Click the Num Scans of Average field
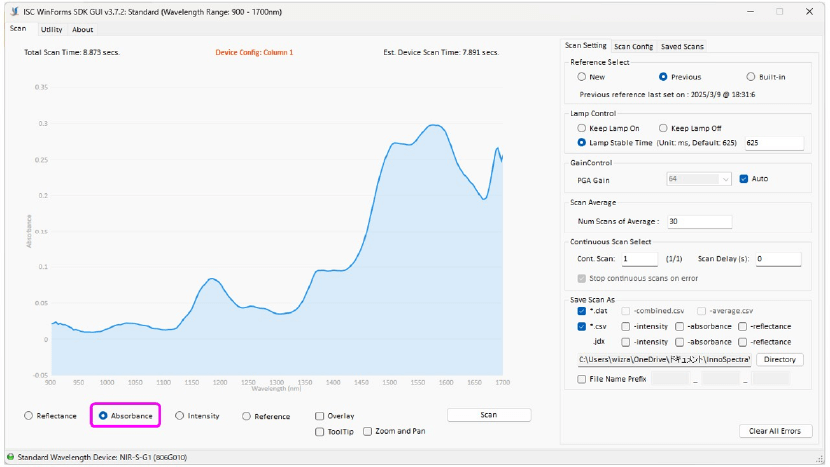Image resolution: width=830 pixels, height=467 pixels. (x=698, y=221)
